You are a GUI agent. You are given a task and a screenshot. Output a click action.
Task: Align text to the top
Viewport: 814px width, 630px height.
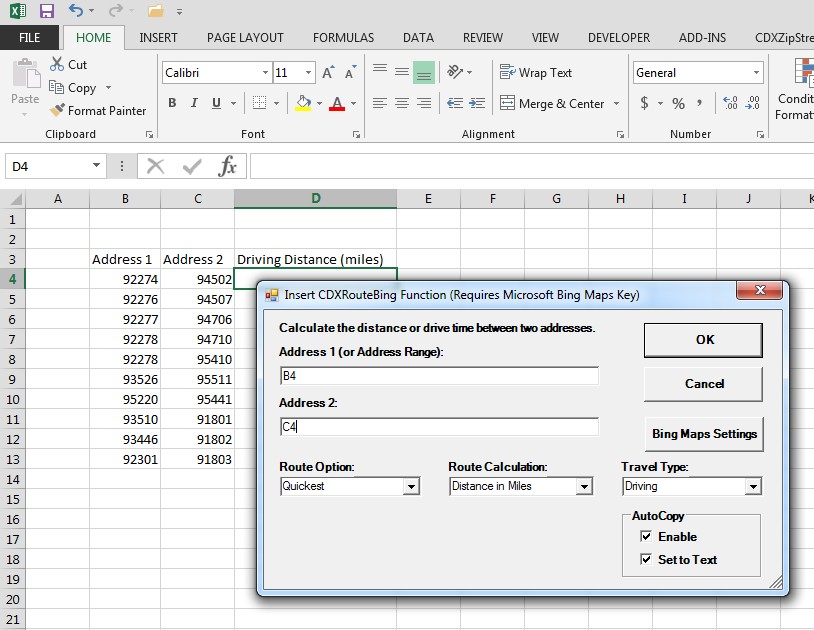(380, 72)
